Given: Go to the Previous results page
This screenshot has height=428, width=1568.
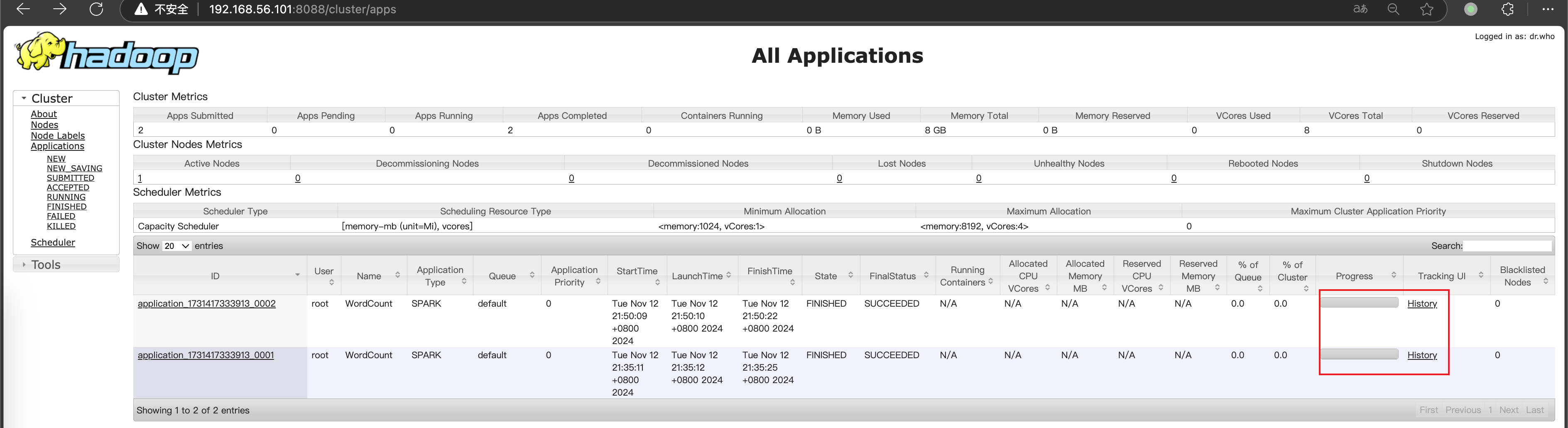Looking at the screenshot, I should coord(1463,411).
